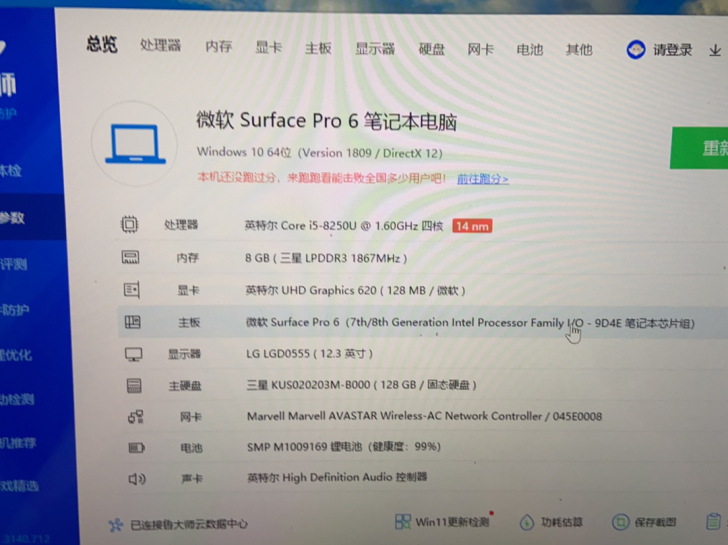Select the KUS020203M-B000 disk entry

tap(361, 385)
